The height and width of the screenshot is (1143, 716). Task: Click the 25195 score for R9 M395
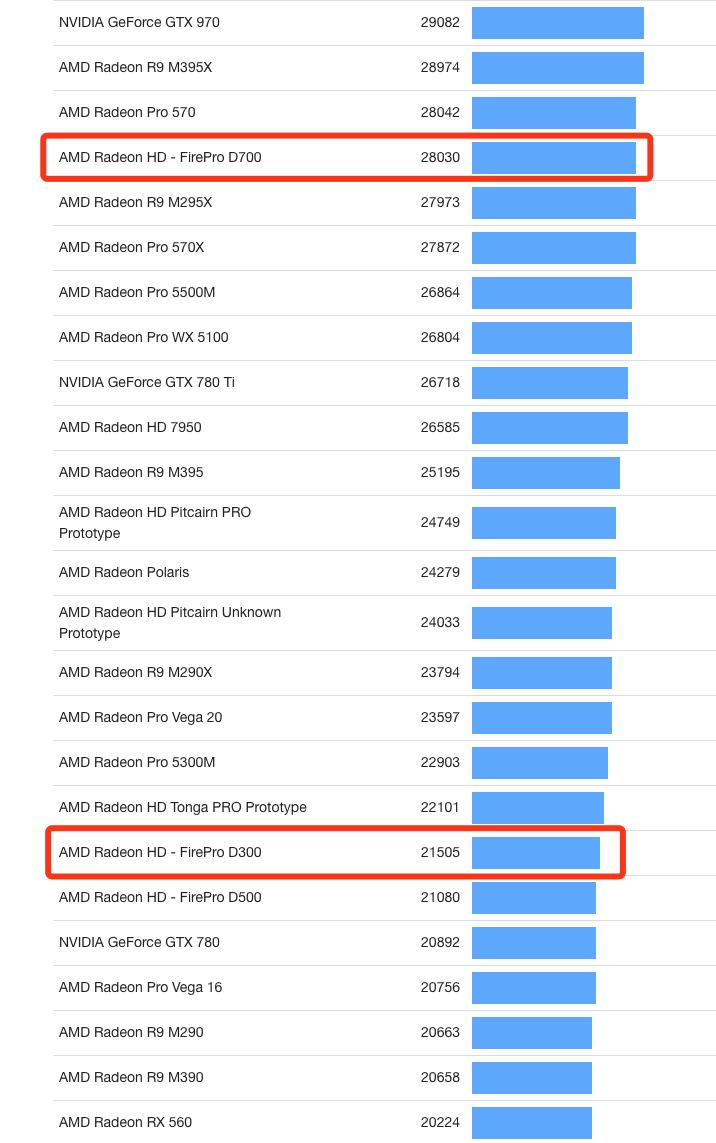click(x=440, y=472)
